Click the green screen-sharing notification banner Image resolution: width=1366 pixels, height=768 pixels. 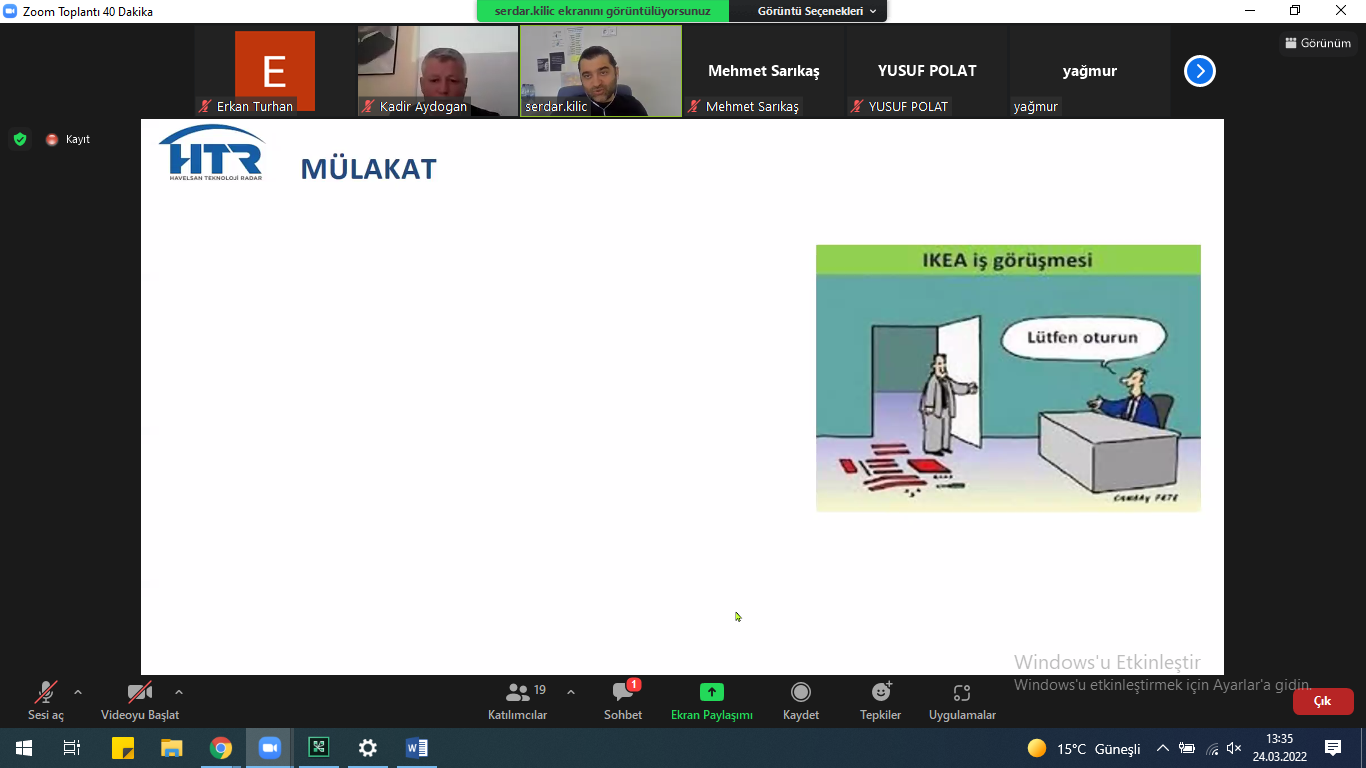pos(603,11)
